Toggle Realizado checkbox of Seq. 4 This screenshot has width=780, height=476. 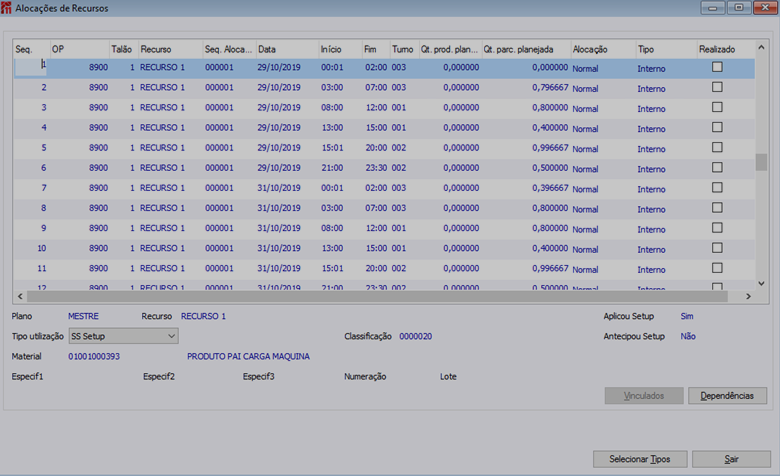[717, 127]
